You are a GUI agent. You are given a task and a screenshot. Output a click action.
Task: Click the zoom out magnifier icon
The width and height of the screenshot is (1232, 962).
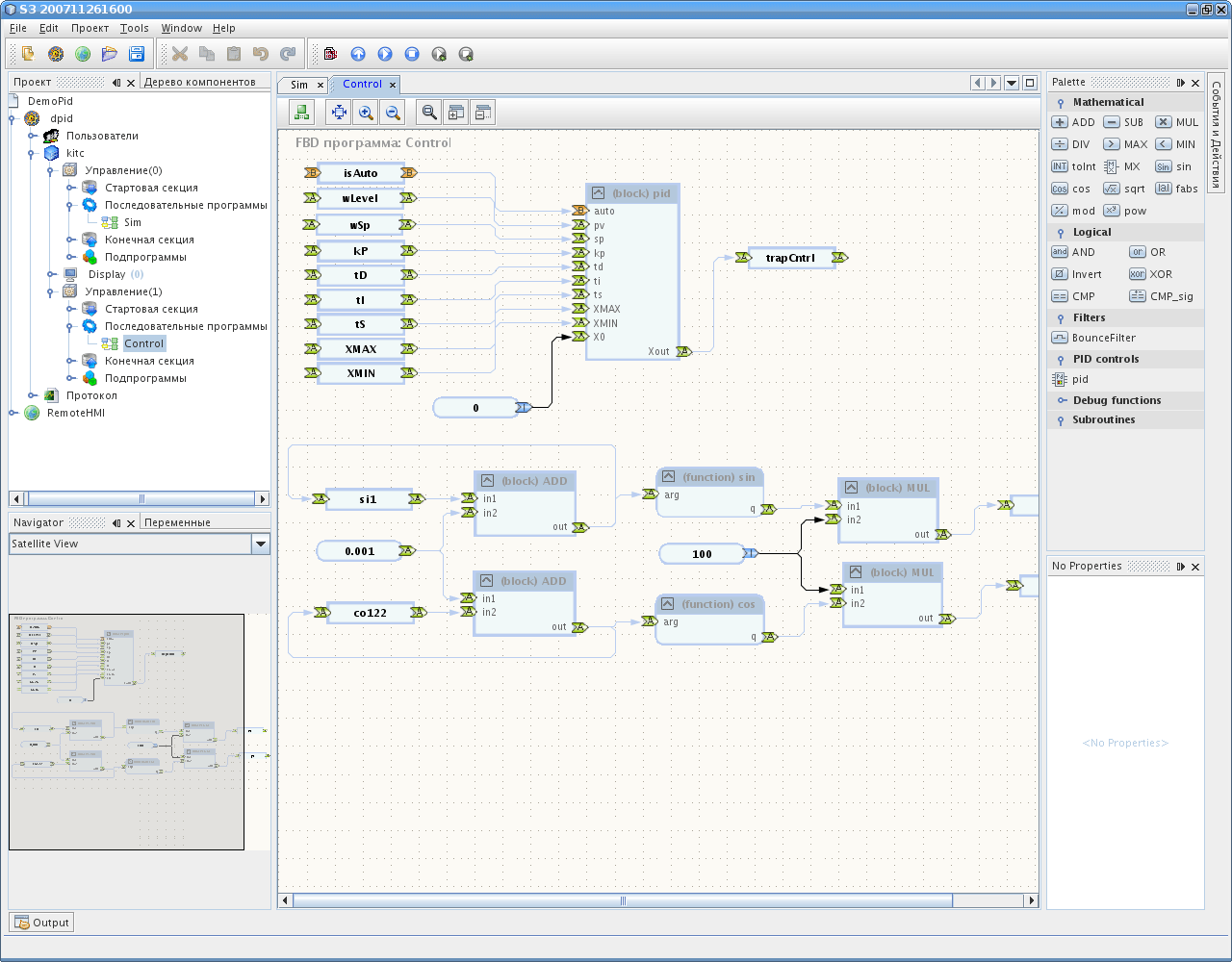[x=393, y=113]
